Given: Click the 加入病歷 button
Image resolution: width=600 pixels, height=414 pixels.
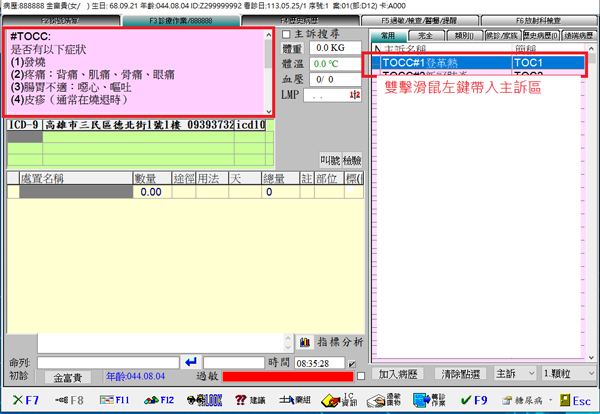Looking at the screenshot, I should (399, 373).
